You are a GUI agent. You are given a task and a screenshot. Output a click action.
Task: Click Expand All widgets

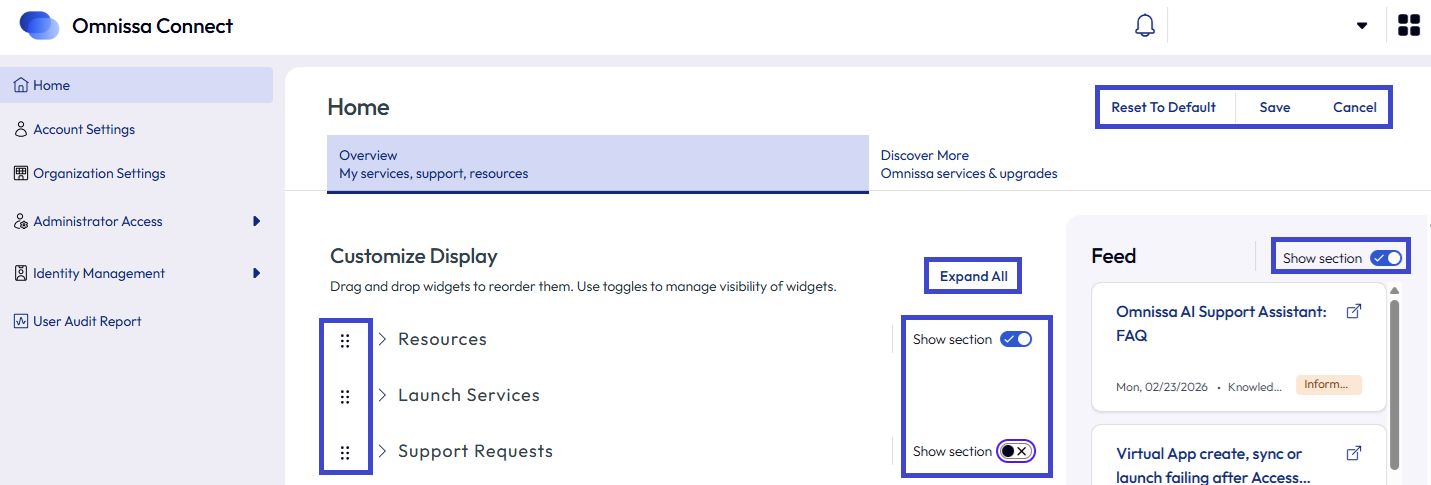click(973, 276)
